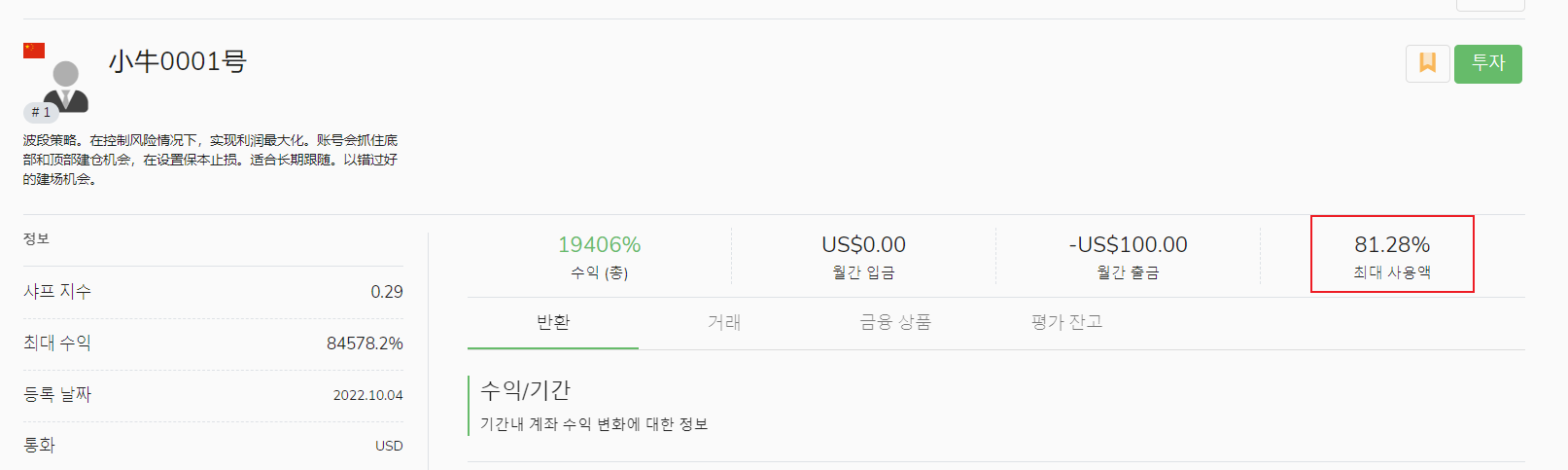Switch to the 반환 tab
Viewport: 1568px width, 470px height.
point(553,322)
